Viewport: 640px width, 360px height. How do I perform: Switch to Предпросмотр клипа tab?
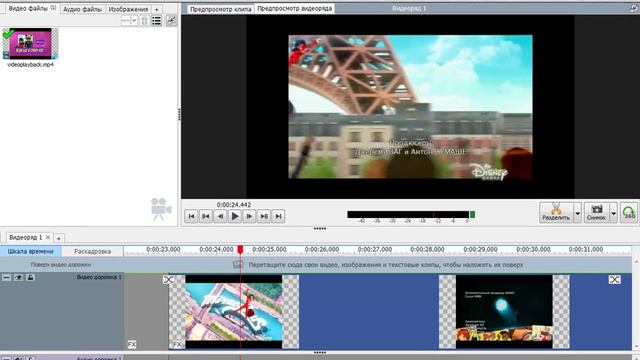[220, 9]
